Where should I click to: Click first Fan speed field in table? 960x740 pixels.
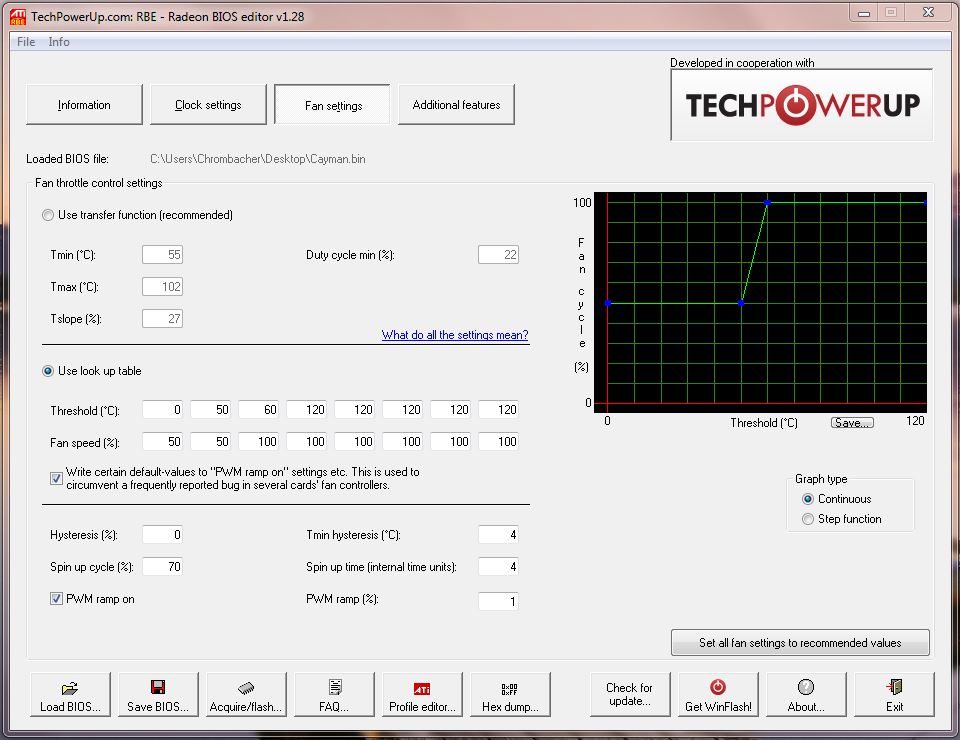click(x=162, y=441)
